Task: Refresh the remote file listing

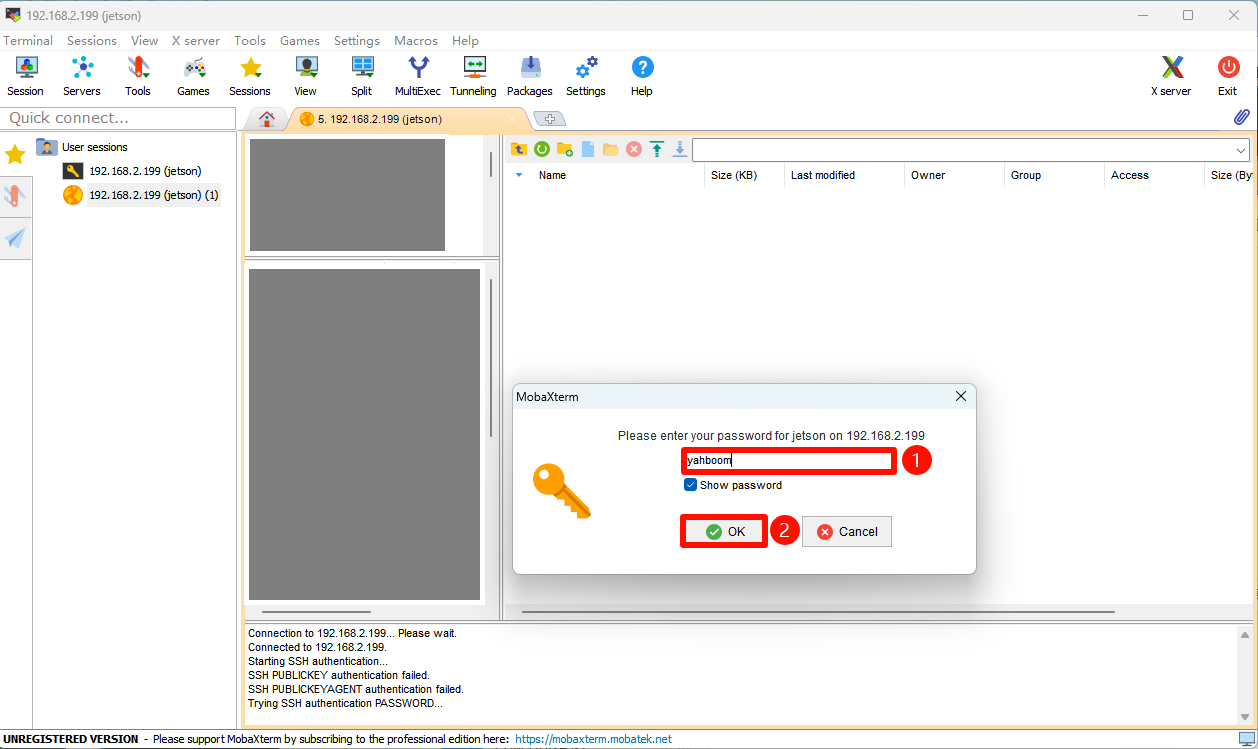Action: tap(541, 148)
